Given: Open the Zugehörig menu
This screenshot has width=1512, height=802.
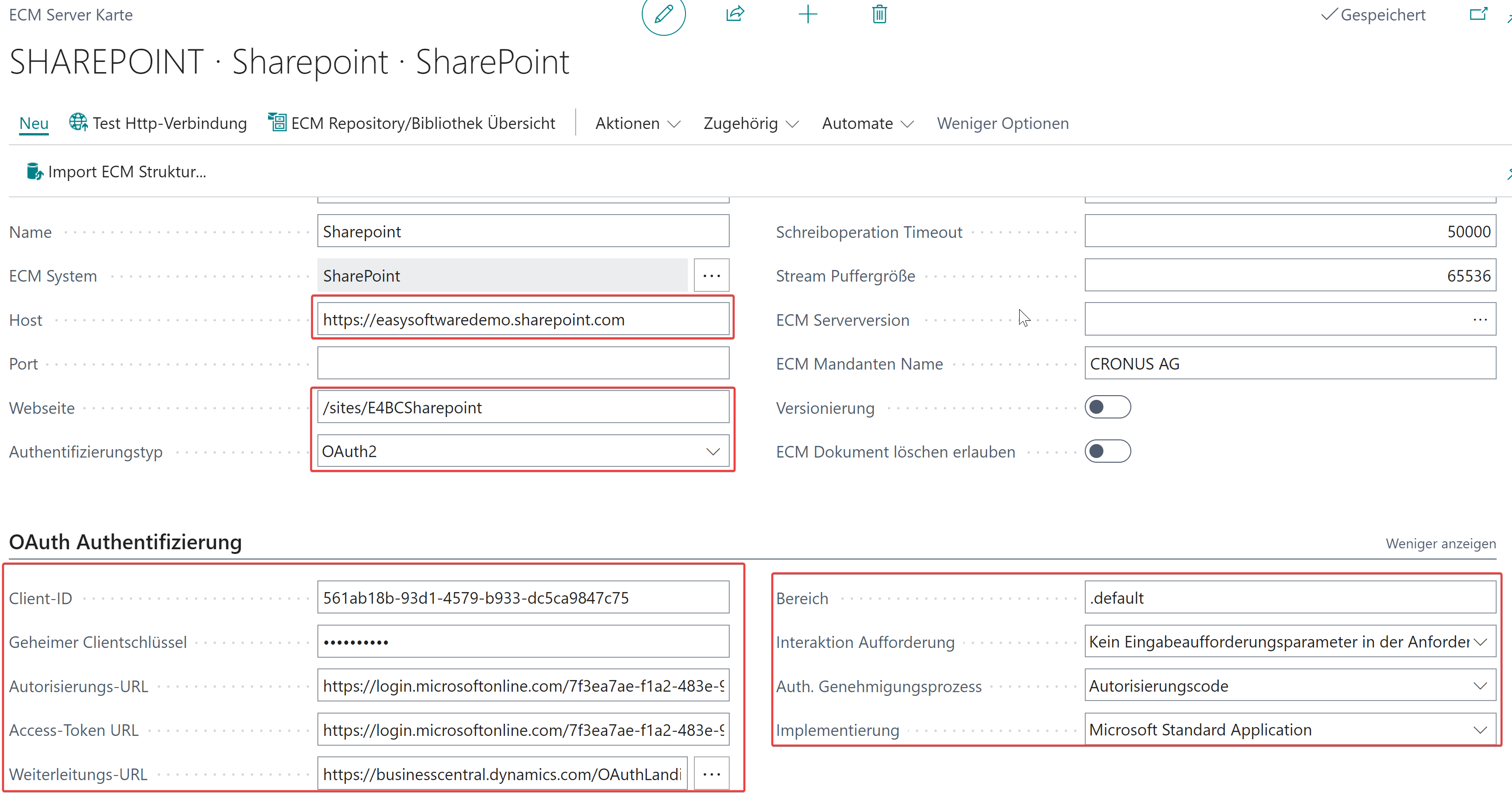Looking at the screenshot, I should 751,123.
